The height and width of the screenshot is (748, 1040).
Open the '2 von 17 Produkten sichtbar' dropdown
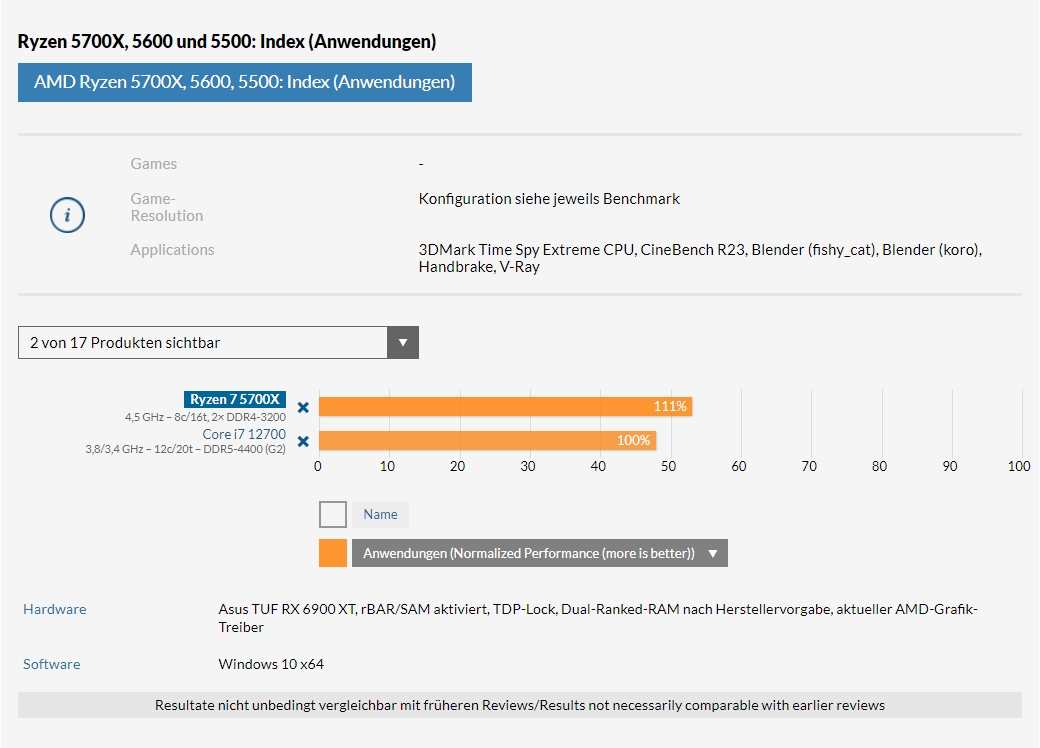coord(200,342)
